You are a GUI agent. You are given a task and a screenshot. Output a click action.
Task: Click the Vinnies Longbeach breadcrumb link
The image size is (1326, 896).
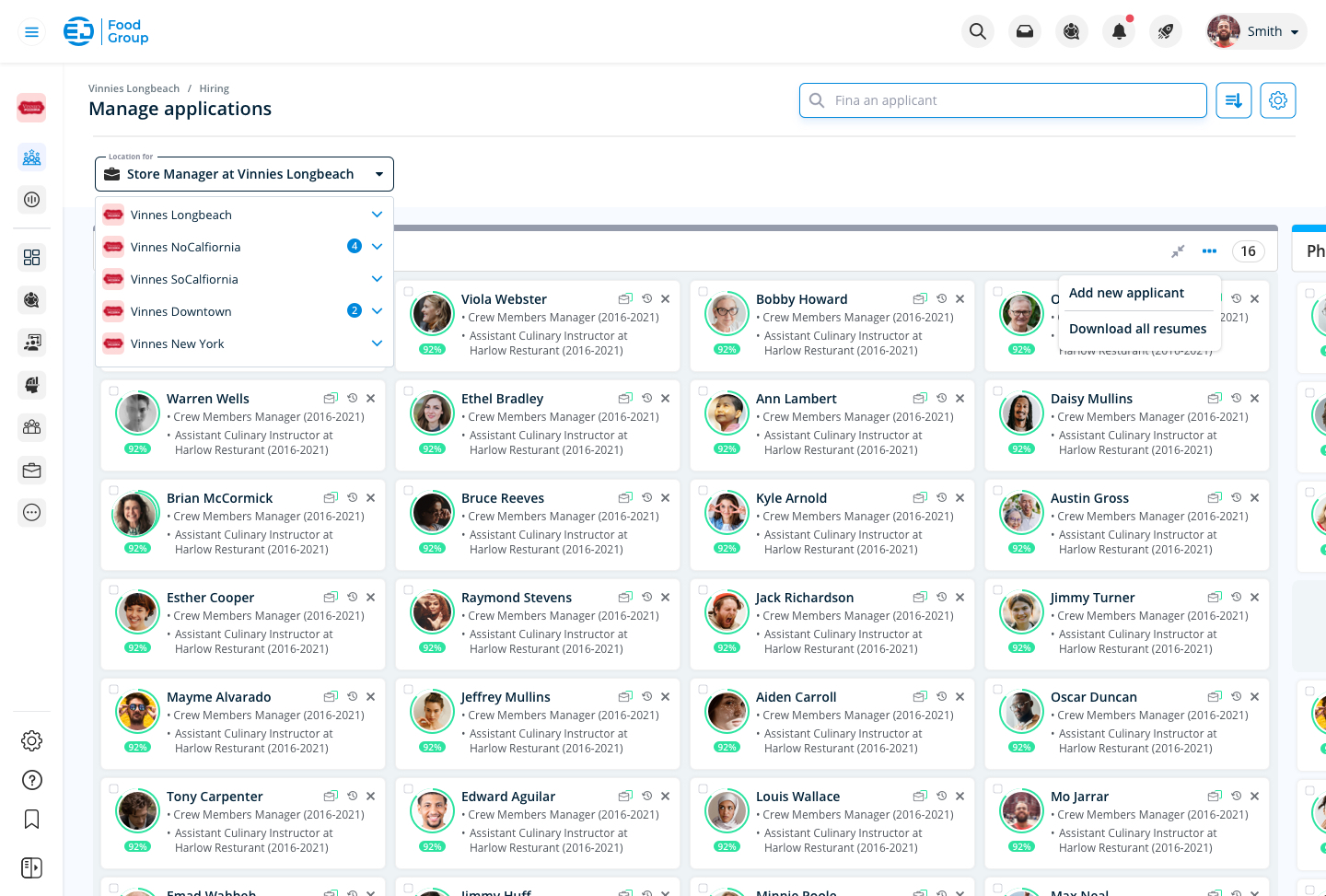[134, 87]
